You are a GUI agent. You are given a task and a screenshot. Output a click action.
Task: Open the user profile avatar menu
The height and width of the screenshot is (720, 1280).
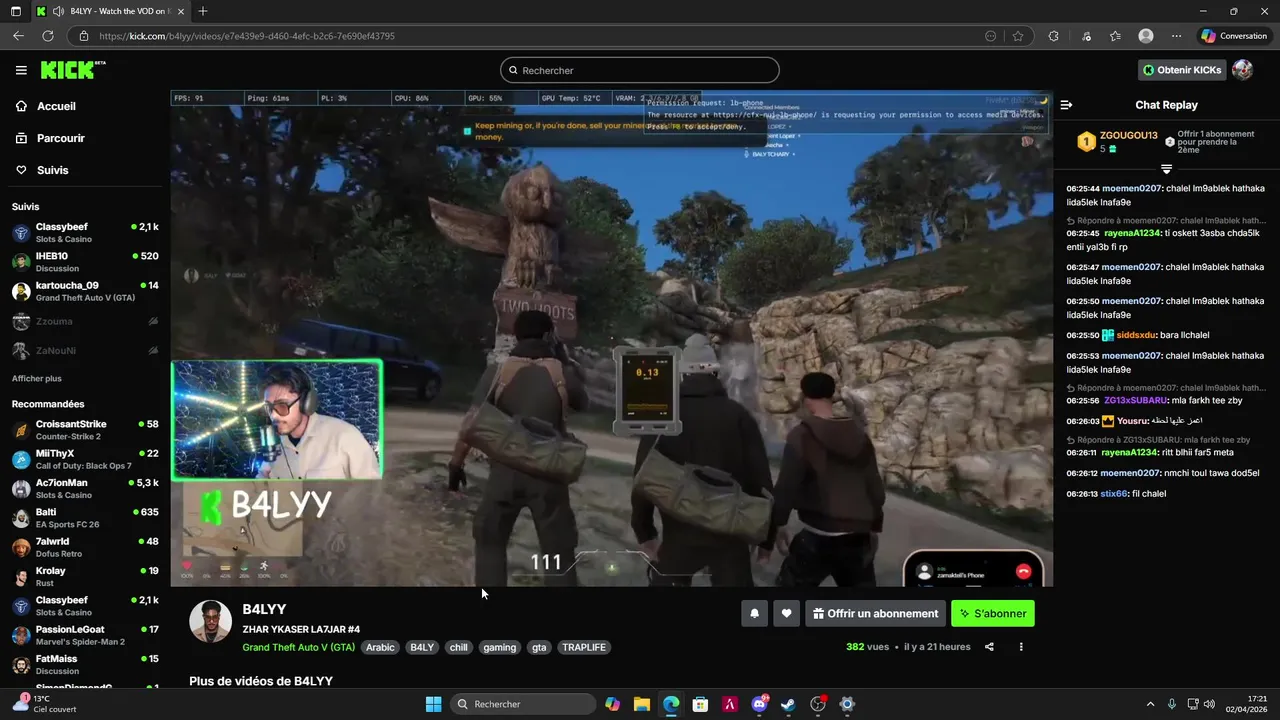[1243, 70]
